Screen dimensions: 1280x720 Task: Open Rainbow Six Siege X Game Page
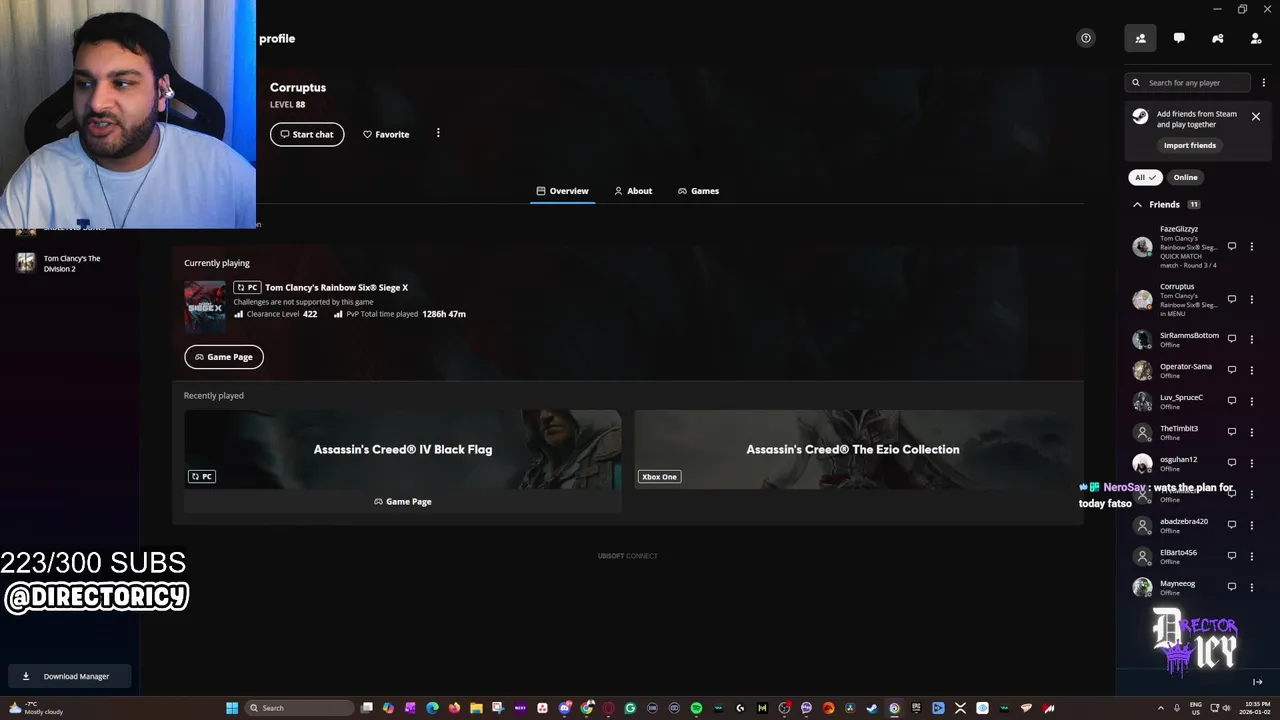click(x=224, y=357)
